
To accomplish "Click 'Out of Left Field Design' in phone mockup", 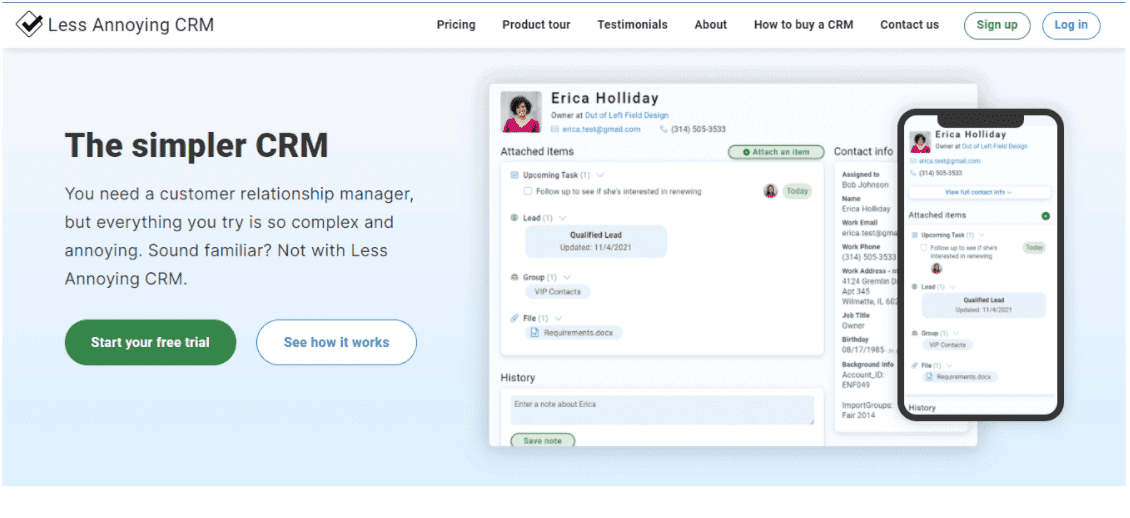I will 995,146.
